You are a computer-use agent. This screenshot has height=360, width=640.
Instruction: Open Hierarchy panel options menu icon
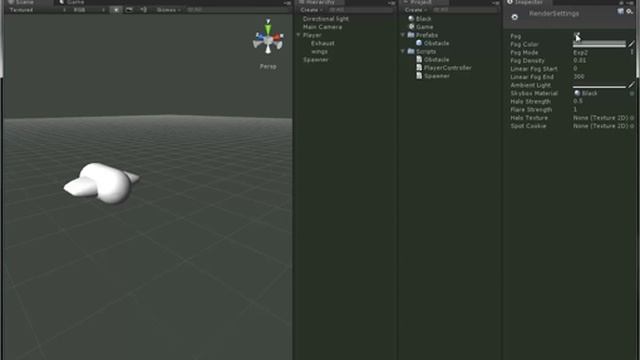click(391, 3)
